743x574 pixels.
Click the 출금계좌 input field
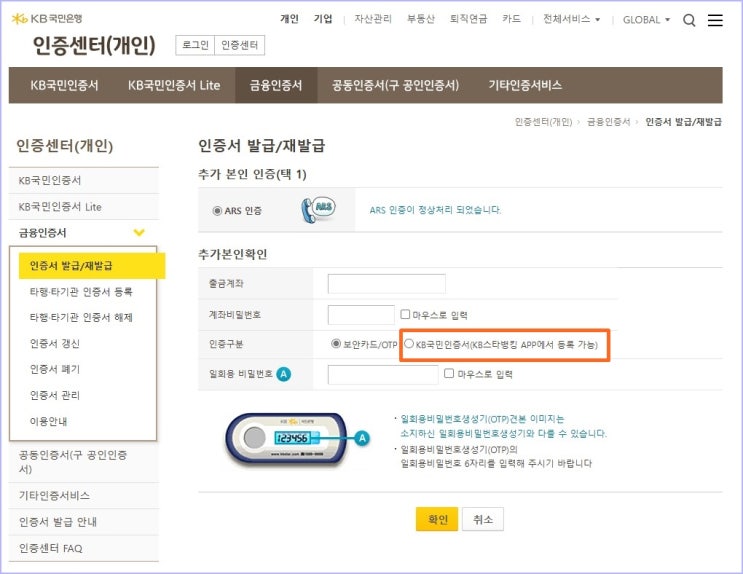tap(387, 283)
